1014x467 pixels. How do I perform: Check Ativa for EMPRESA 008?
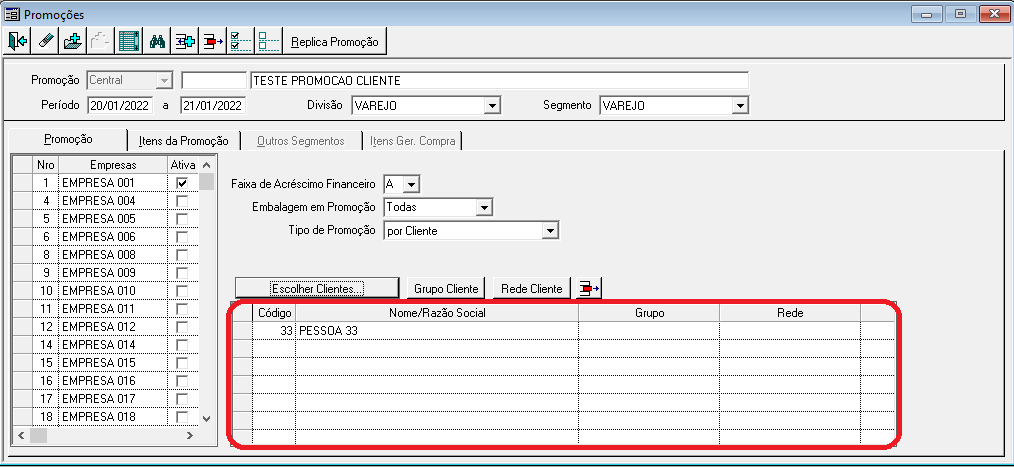tap(182, 255)
